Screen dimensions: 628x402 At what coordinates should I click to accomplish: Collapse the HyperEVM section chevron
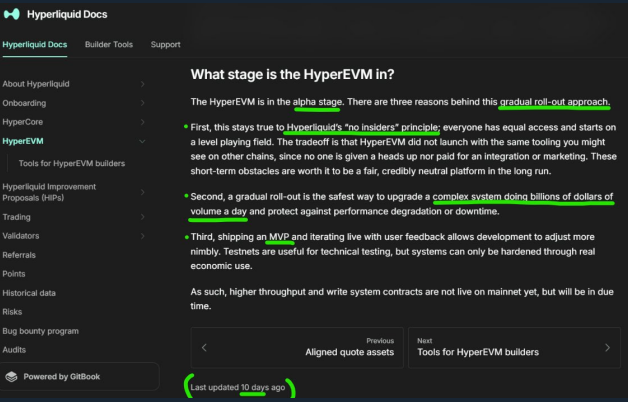click(142, 141)
